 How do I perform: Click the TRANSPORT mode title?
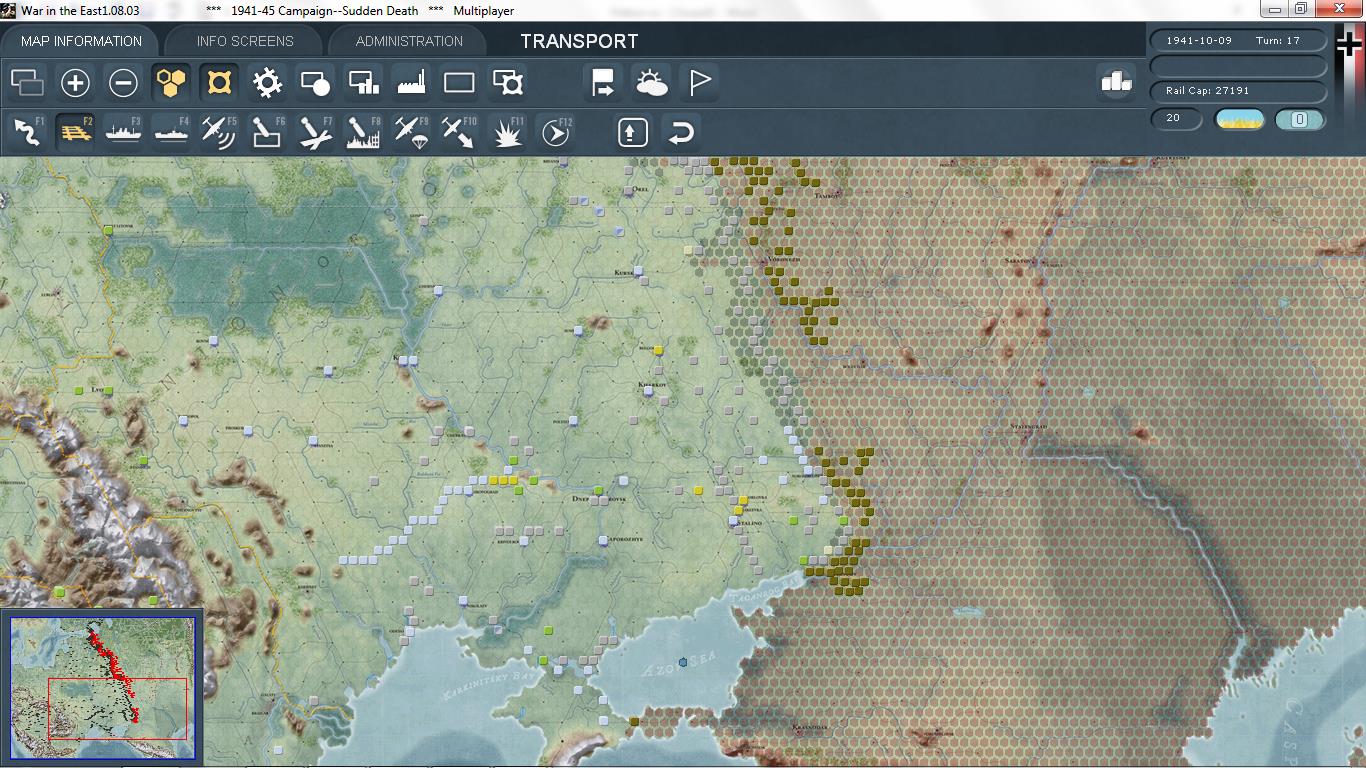coord(579,41)
